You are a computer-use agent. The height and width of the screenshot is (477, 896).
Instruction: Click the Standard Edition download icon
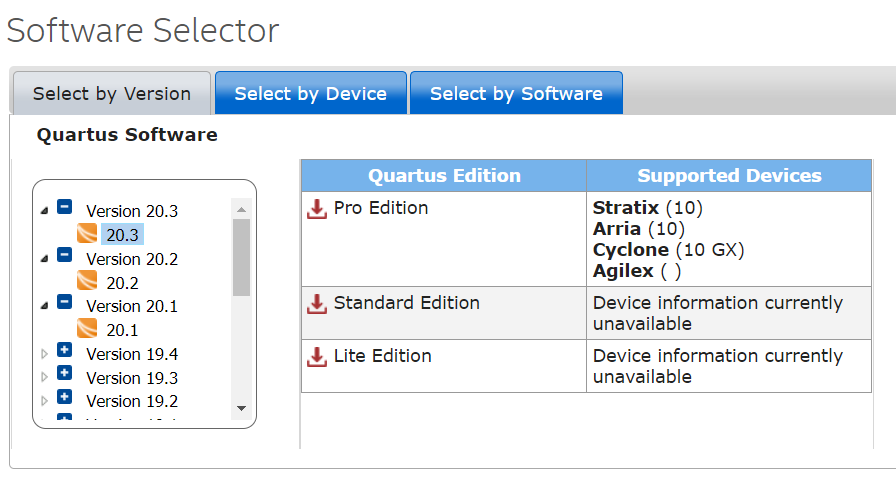click(x=317, y=303)
